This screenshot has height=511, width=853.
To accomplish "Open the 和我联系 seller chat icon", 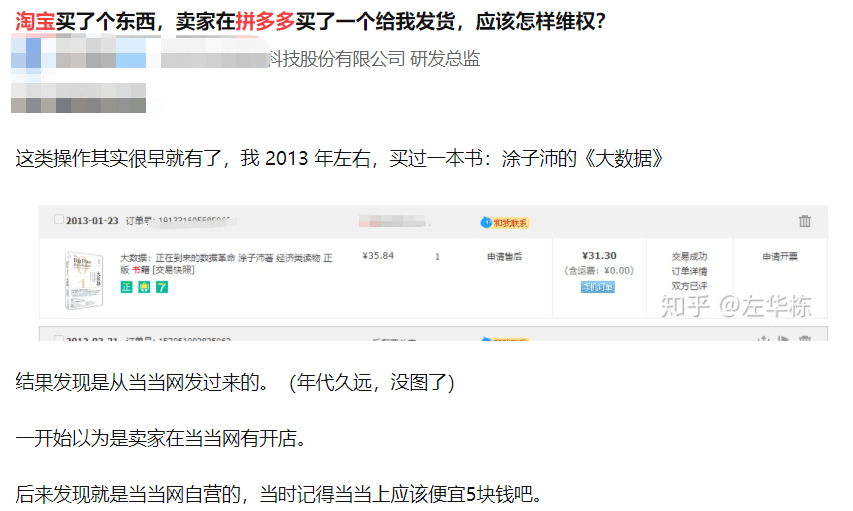I will pyautogui.click(x=504, y=223).
